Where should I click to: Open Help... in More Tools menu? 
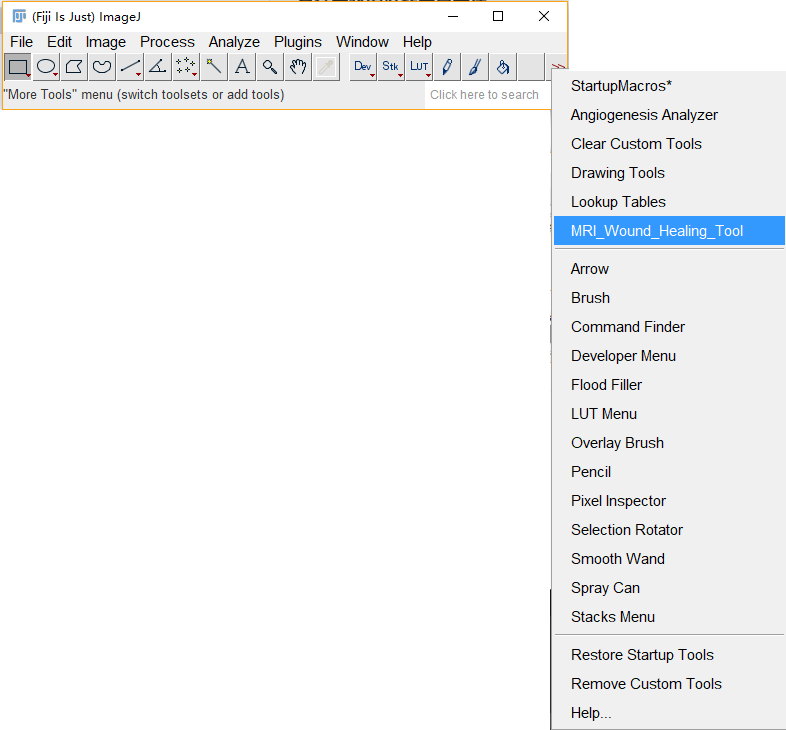[669, 713]
